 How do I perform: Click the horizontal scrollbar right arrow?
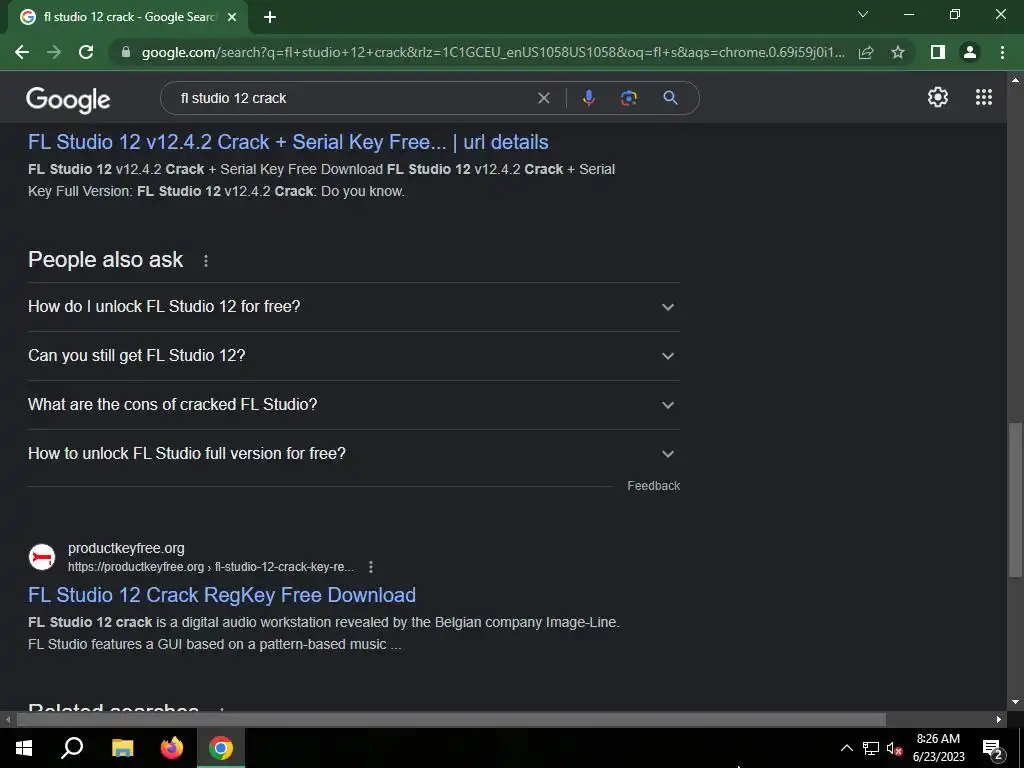coord(999,720)
